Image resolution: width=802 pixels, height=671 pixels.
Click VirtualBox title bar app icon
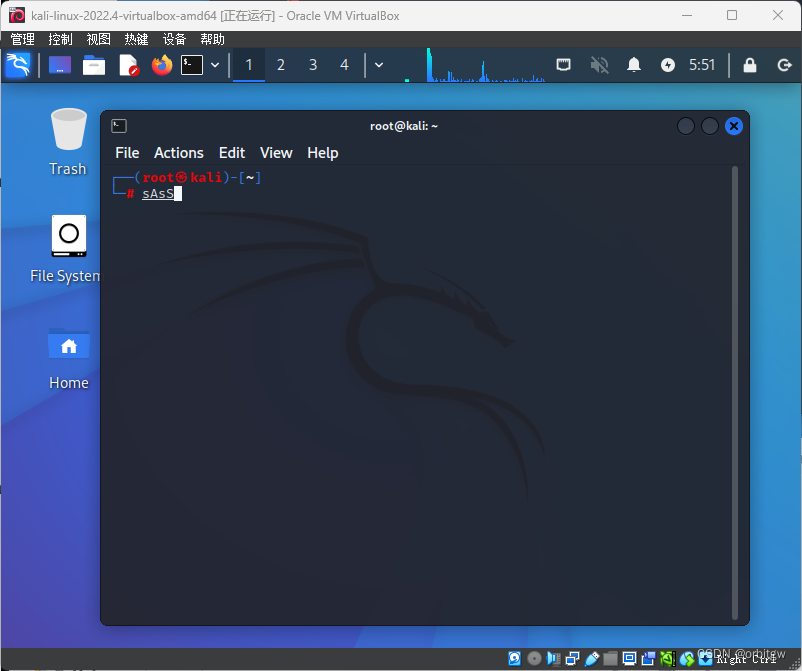click(17, 15)
